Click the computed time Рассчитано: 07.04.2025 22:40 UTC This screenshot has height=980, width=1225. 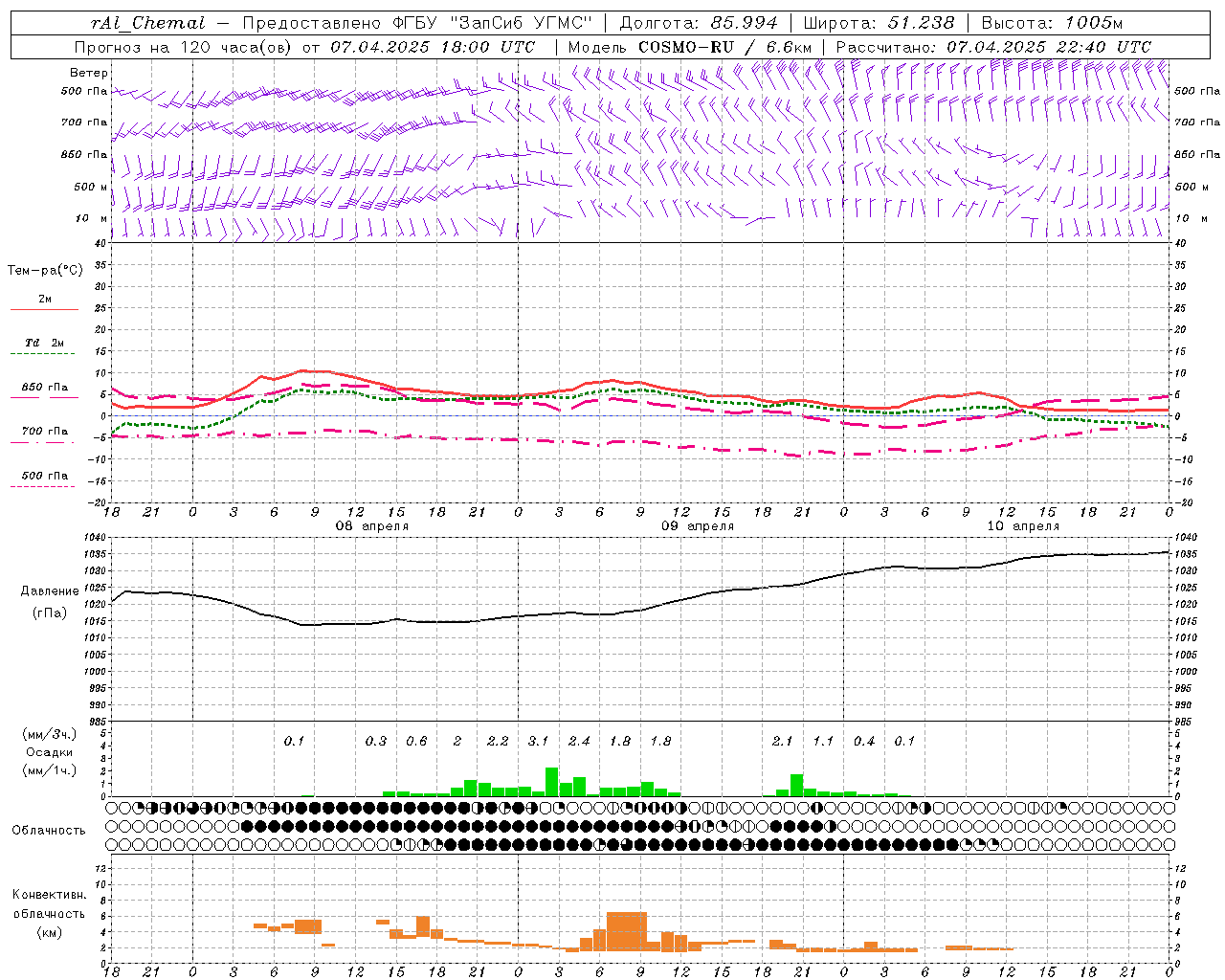point(993,47)
